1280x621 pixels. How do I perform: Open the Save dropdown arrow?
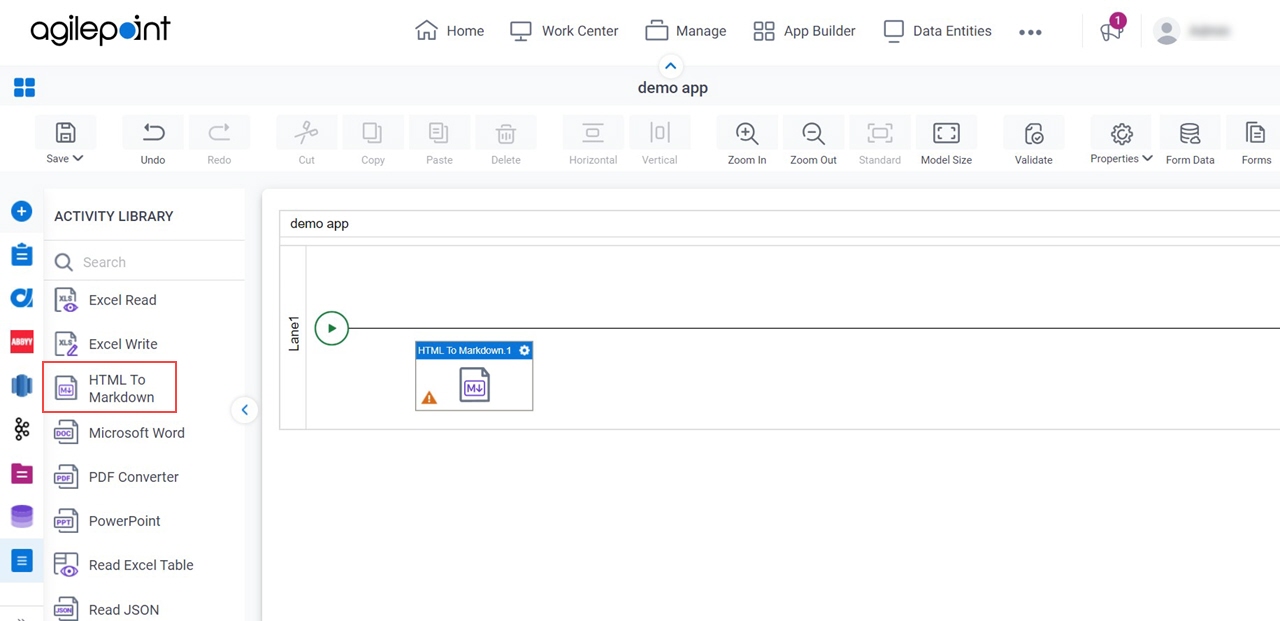(x=78, y=159)
